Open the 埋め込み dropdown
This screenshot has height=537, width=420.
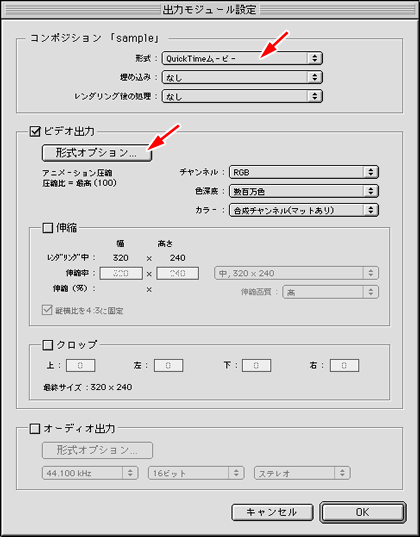(242, 77)
